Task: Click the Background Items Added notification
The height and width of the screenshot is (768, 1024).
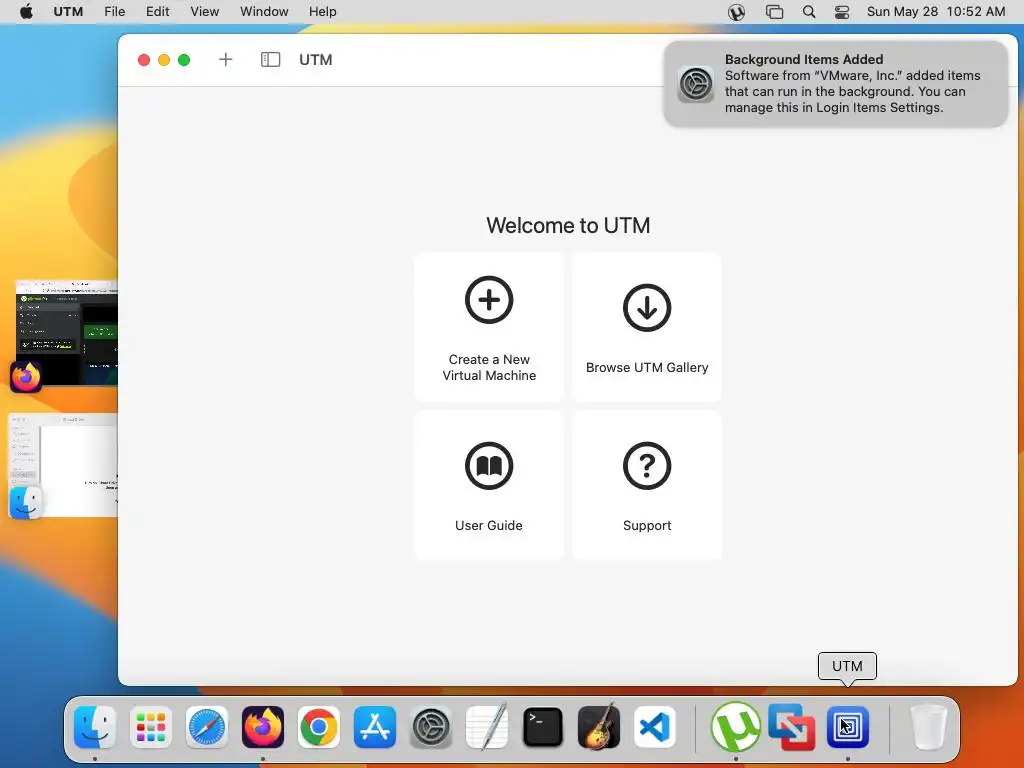Action: [835, 84]
